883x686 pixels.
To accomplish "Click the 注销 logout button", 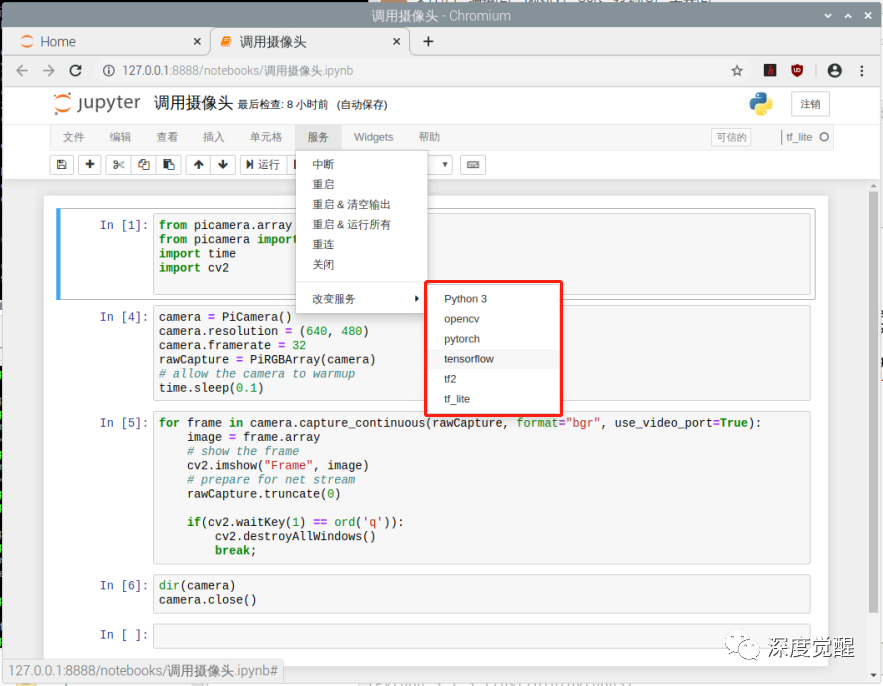I will (810, 104).
